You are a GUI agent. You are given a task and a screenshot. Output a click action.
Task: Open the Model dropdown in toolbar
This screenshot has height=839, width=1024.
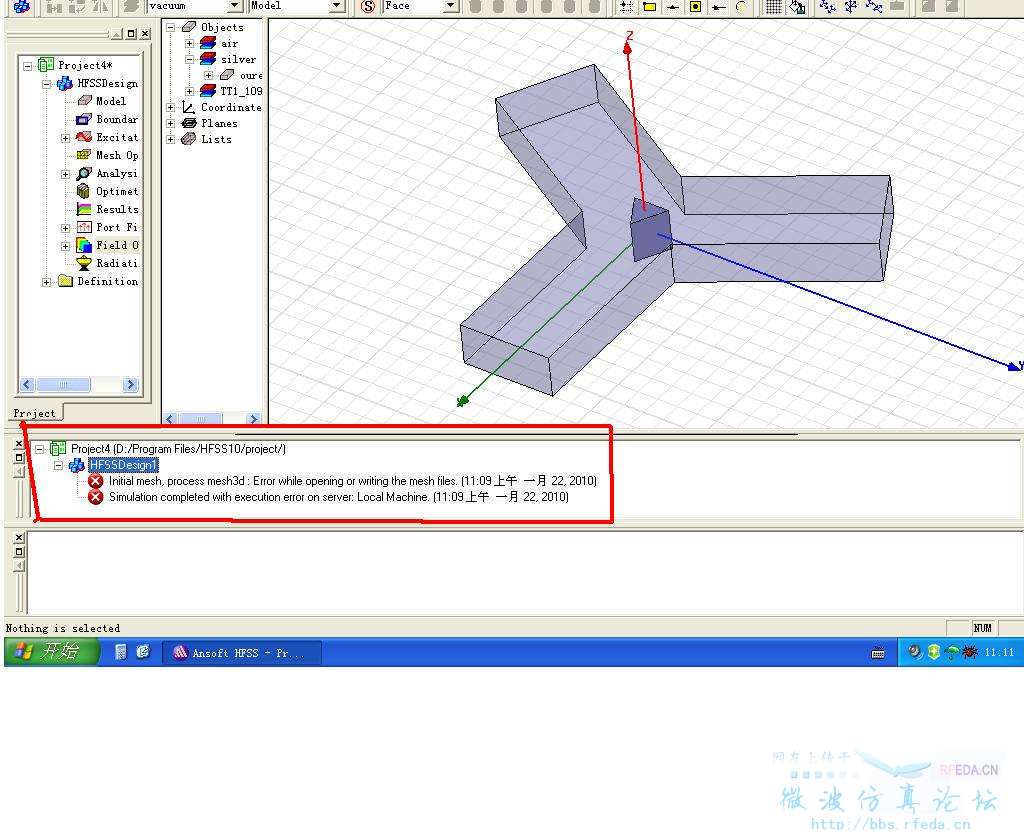pos(336,6)
